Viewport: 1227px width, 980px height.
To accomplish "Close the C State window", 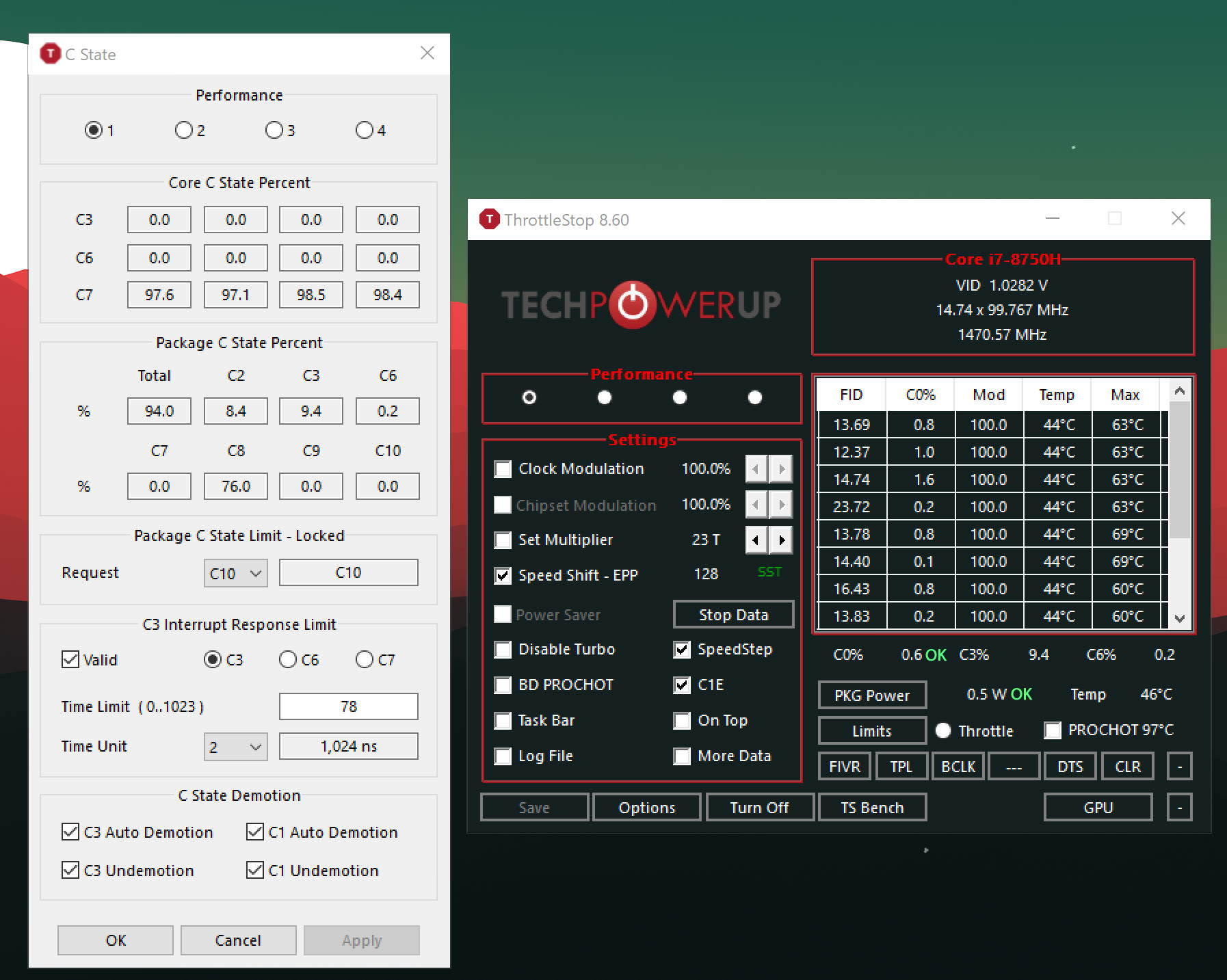I will click(427, 53).
